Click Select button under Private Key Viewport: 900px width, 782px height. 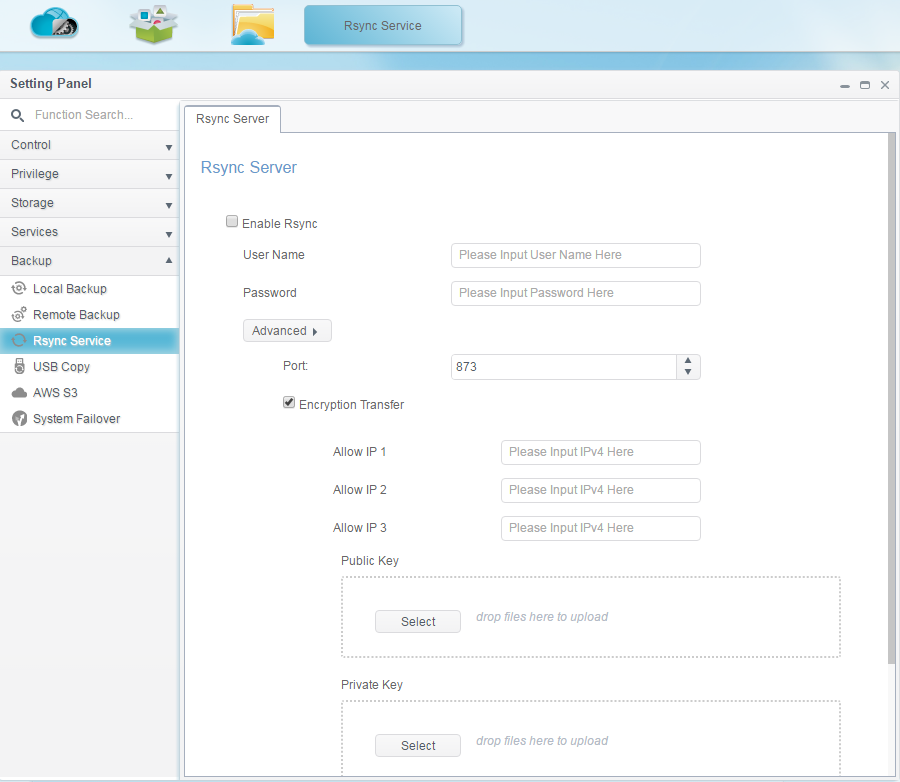point(417,746)
